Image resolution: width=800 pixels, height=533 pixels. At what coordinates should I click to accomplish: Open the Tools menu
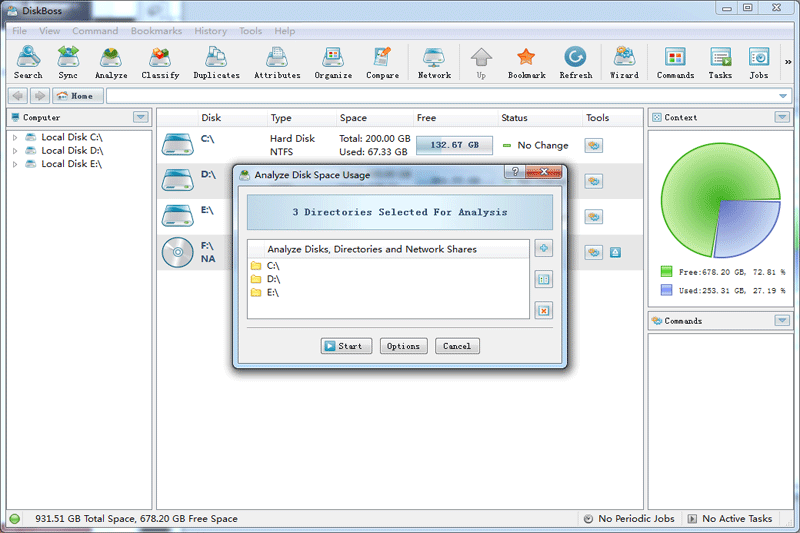pyautogui.click(x=250, y=31)
